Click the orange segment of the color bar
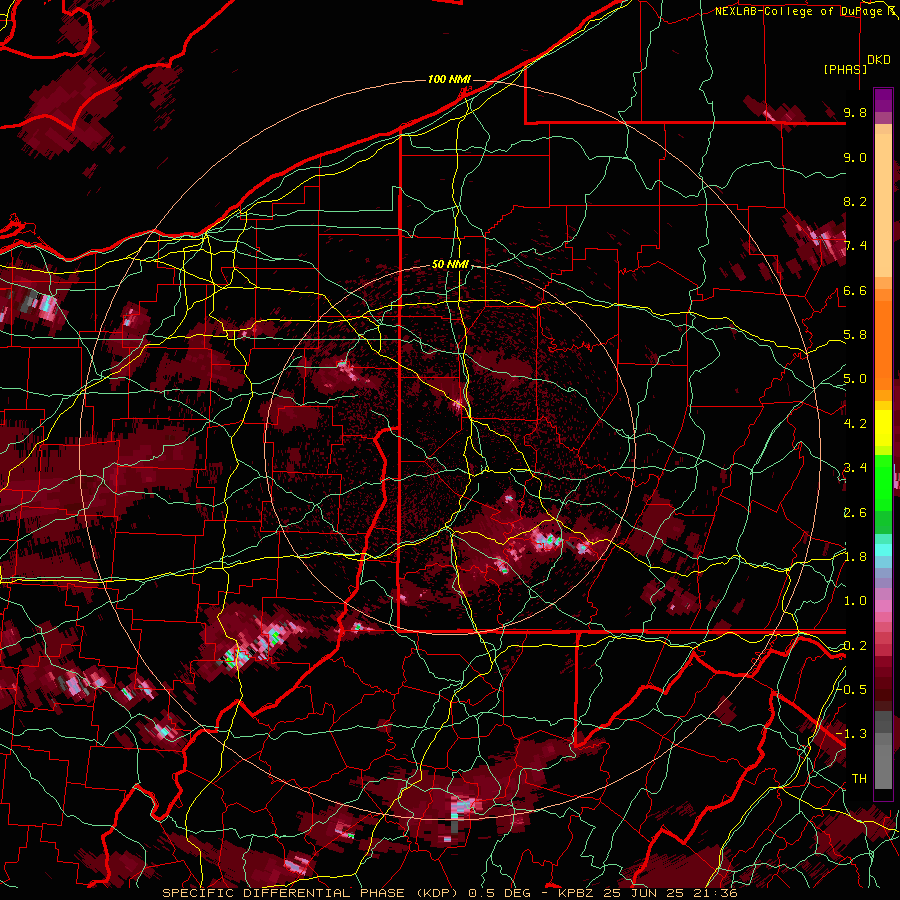The height and width of the screenshot is (900, 900). click(883, 339)
